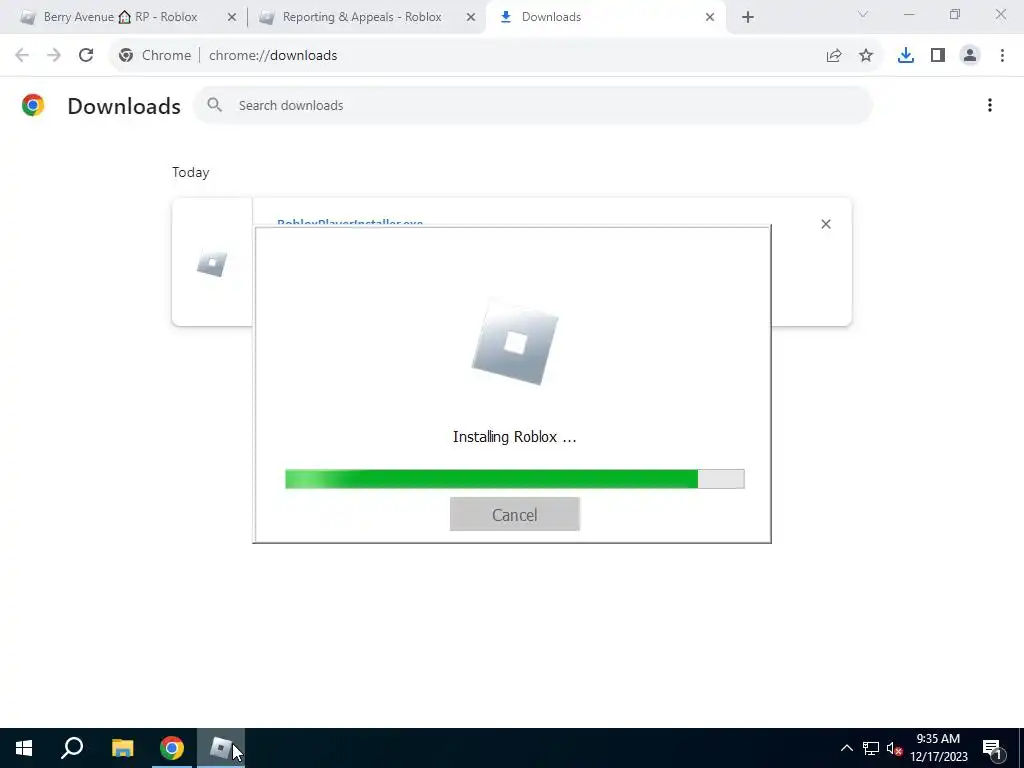Open a new browser tab

click(x=748, y=17)
